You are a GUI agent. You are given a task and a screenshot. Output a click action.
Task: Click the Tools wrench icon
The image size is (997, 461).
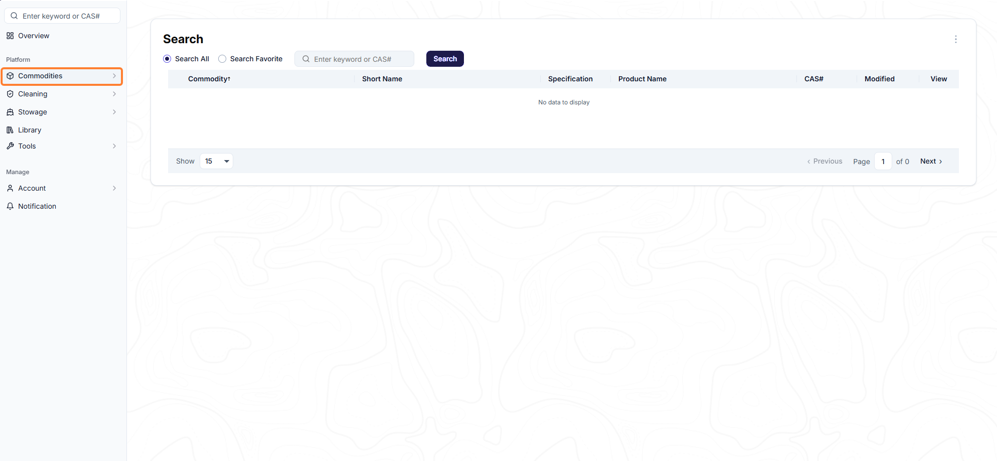click(x=10, y=146)
